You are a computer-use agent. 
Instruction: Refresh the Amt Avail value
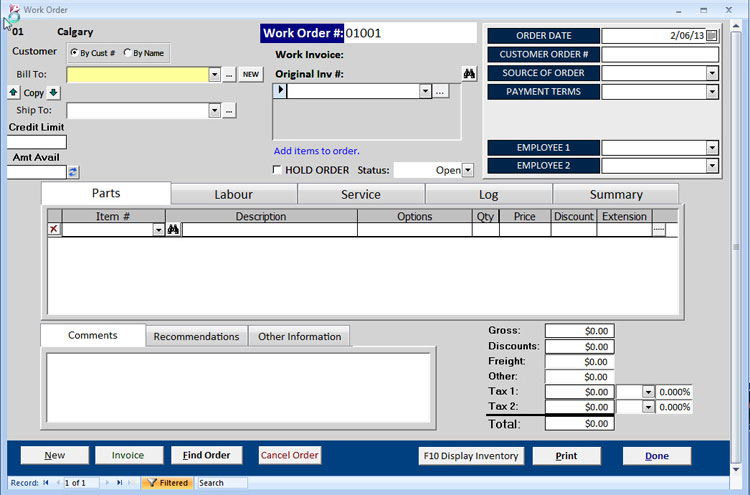pyautogui.click(x=73, y=172)
